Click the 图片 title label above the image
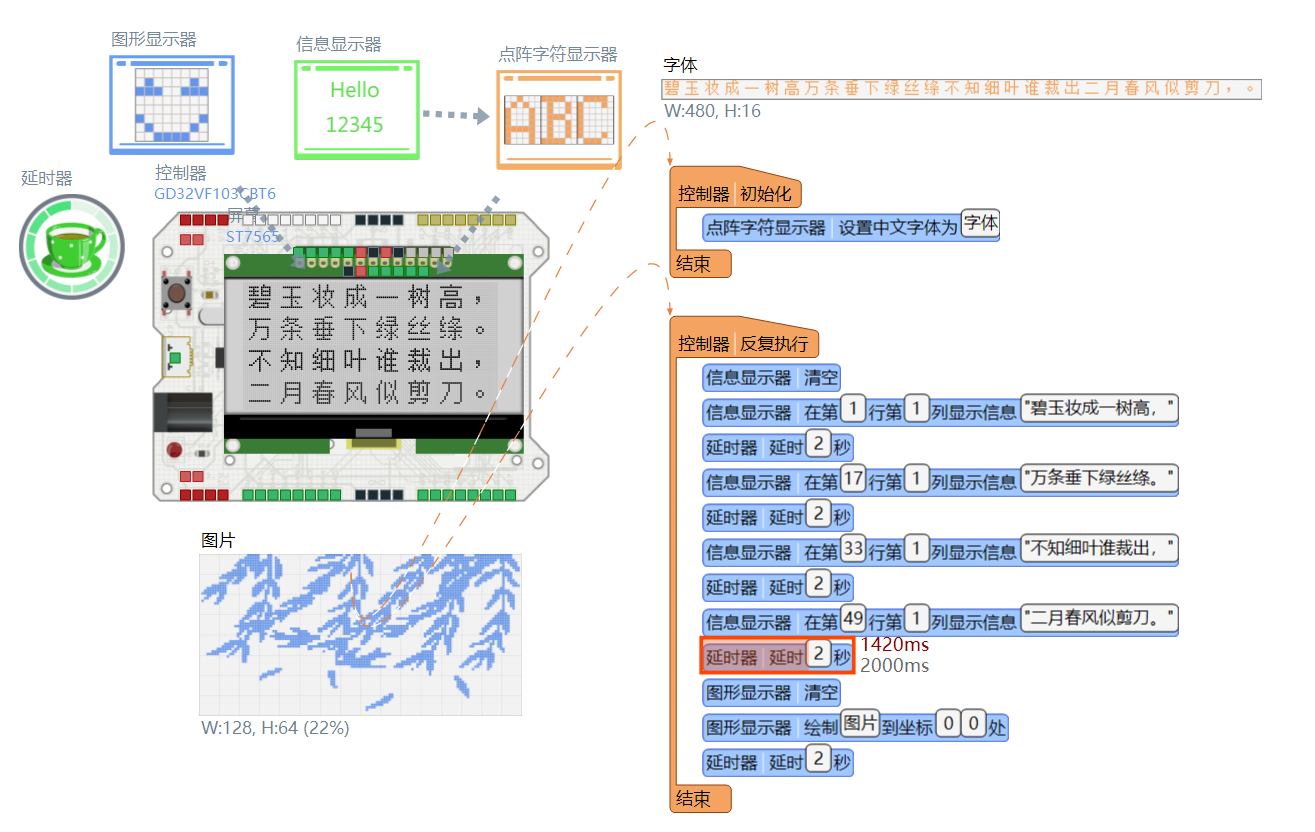1315x832 pixels. coord(218,540)
